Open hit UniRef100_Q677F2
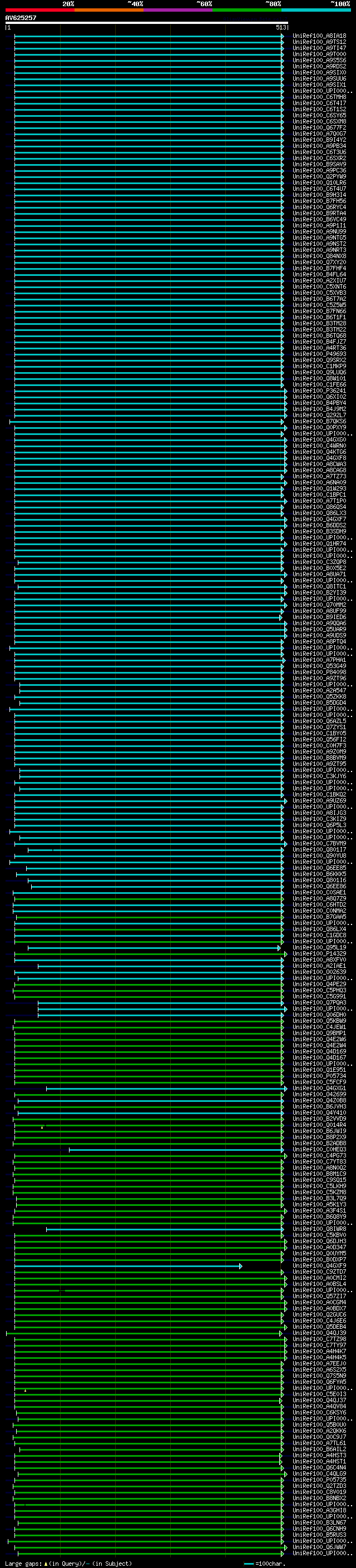Image resolution: width=356 pixels, height=1568 pixels. pyautogui.click(x=319, y=128)
